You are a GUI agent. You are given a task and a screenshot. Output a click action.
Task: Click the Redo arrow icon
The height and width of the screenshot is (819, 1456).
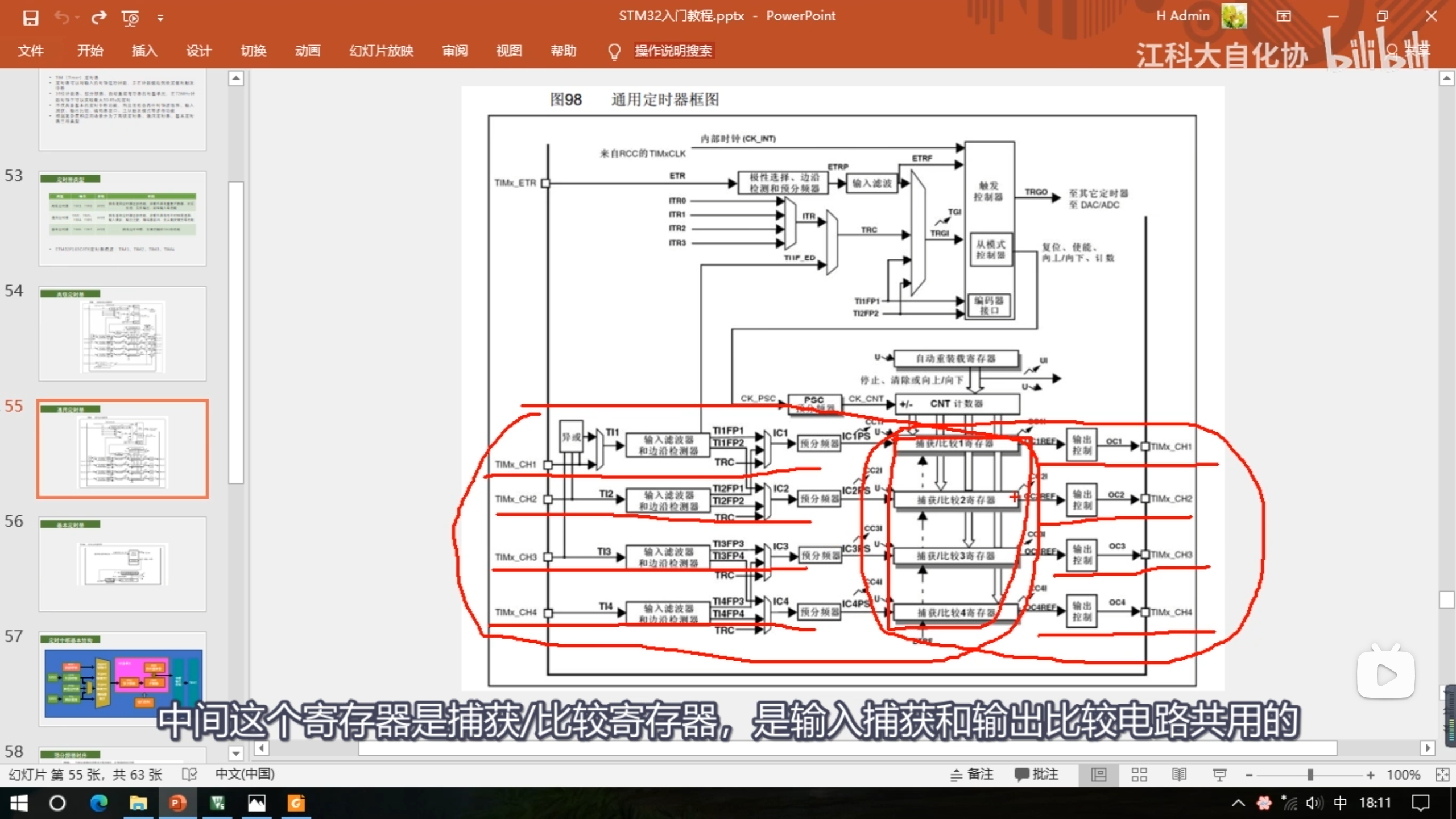click(x=98, y=18)
